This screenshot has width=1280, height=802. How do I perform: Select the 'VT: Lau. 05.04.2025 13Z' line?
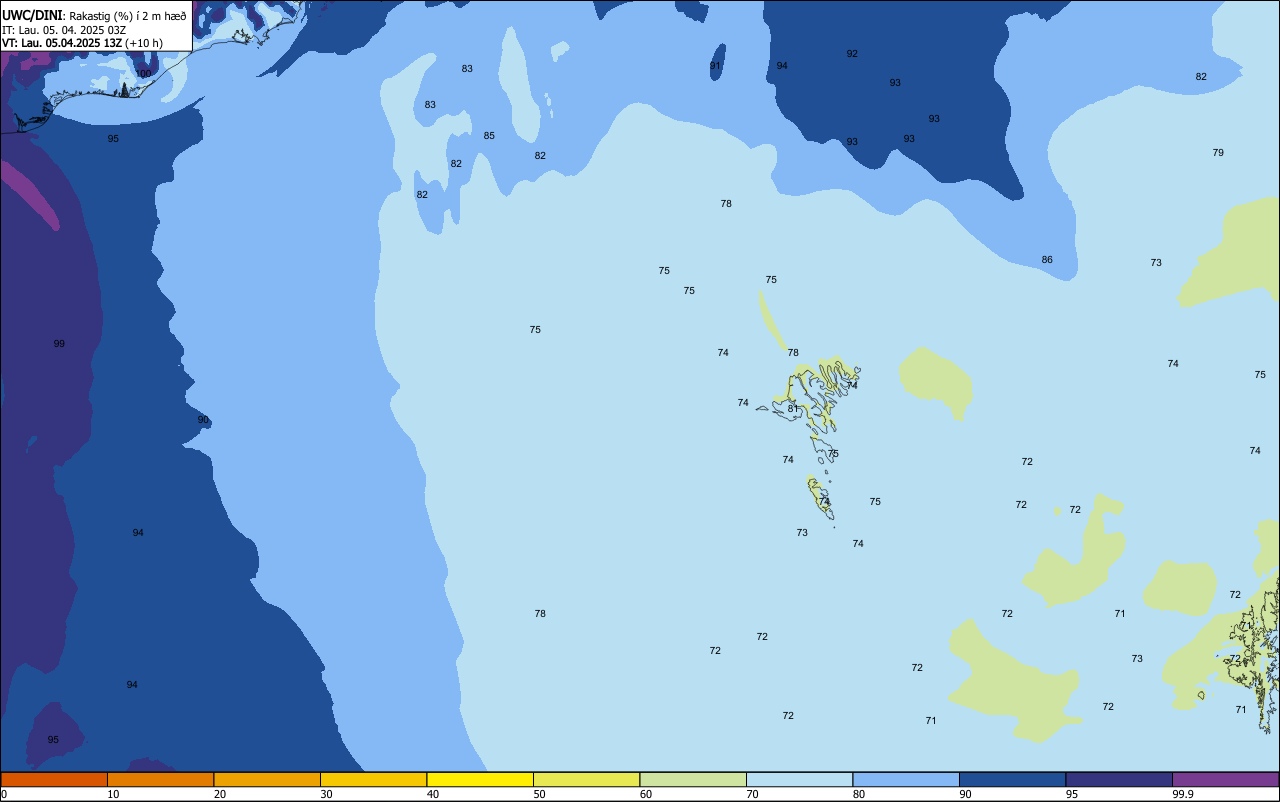[x=62, y=43]
